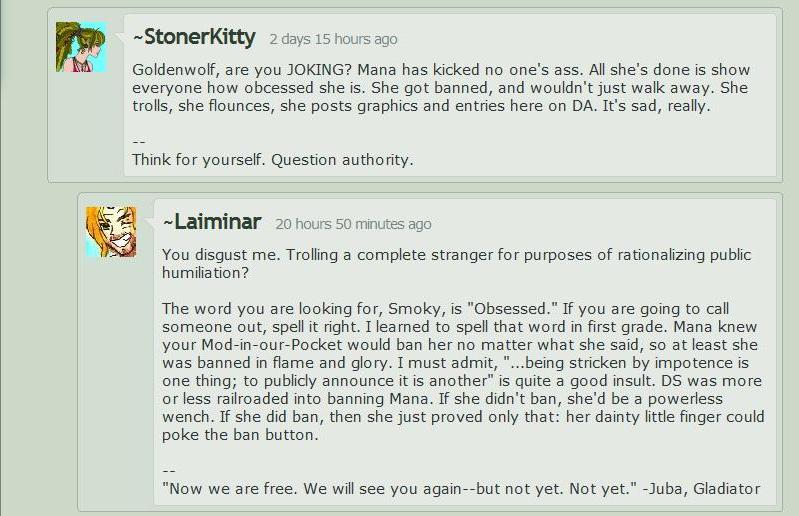799x516 pixels.
Task: Click Laiminar's blonde-haired avatar icon
Action: click(110, 232)
